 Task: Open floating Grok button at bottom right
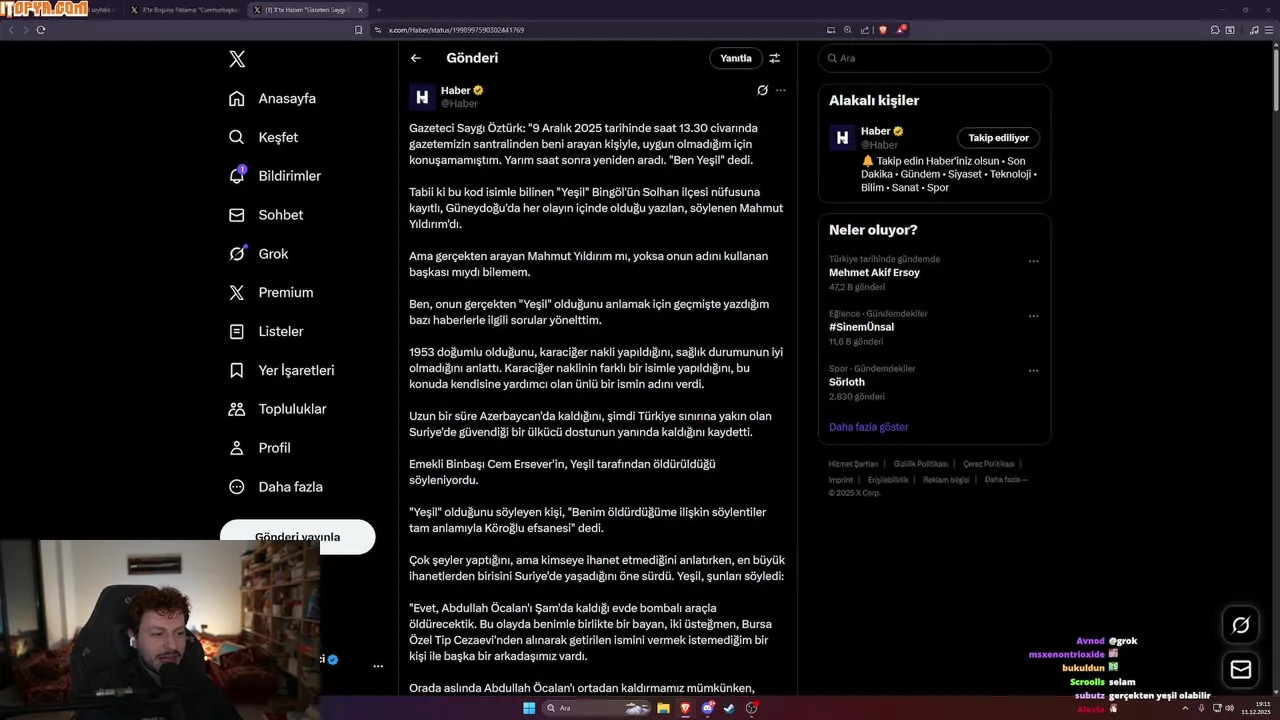(x=1241, y=625)
